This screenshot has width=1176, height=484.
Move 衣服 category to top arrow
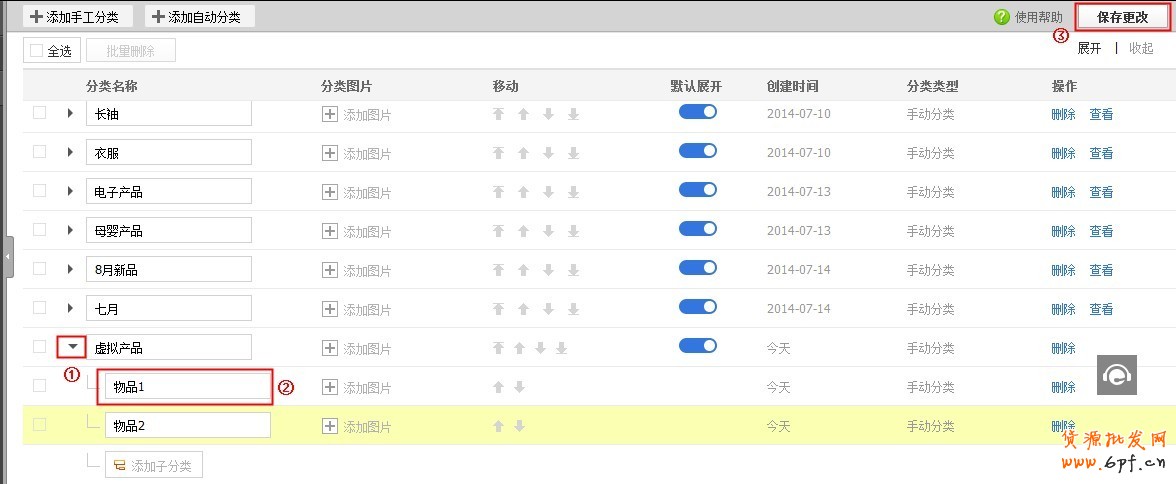point(499,153)
